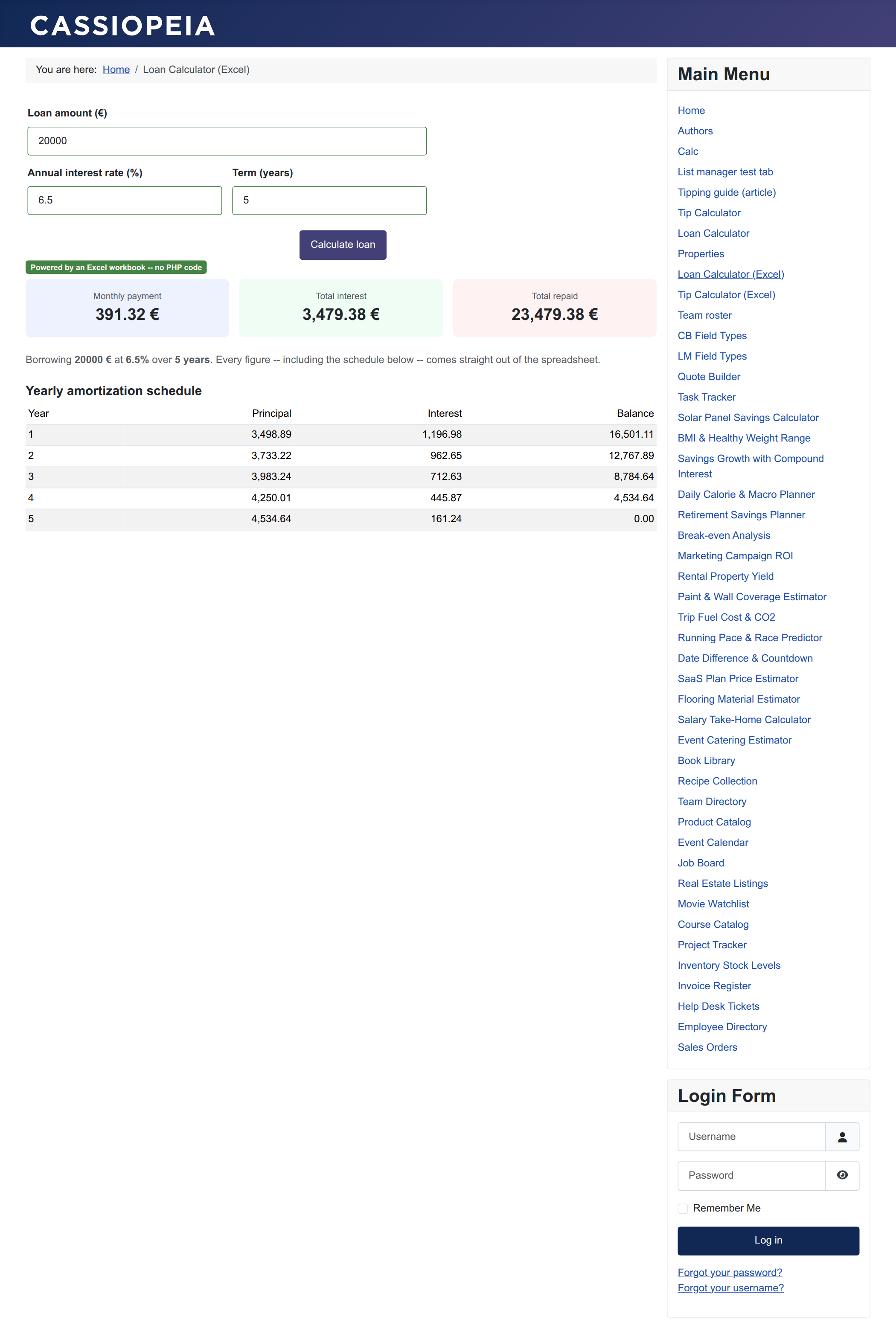896x1328 pixels.
Task: Open Movie Watchlist menu item
Action: (x=713, y=904)
